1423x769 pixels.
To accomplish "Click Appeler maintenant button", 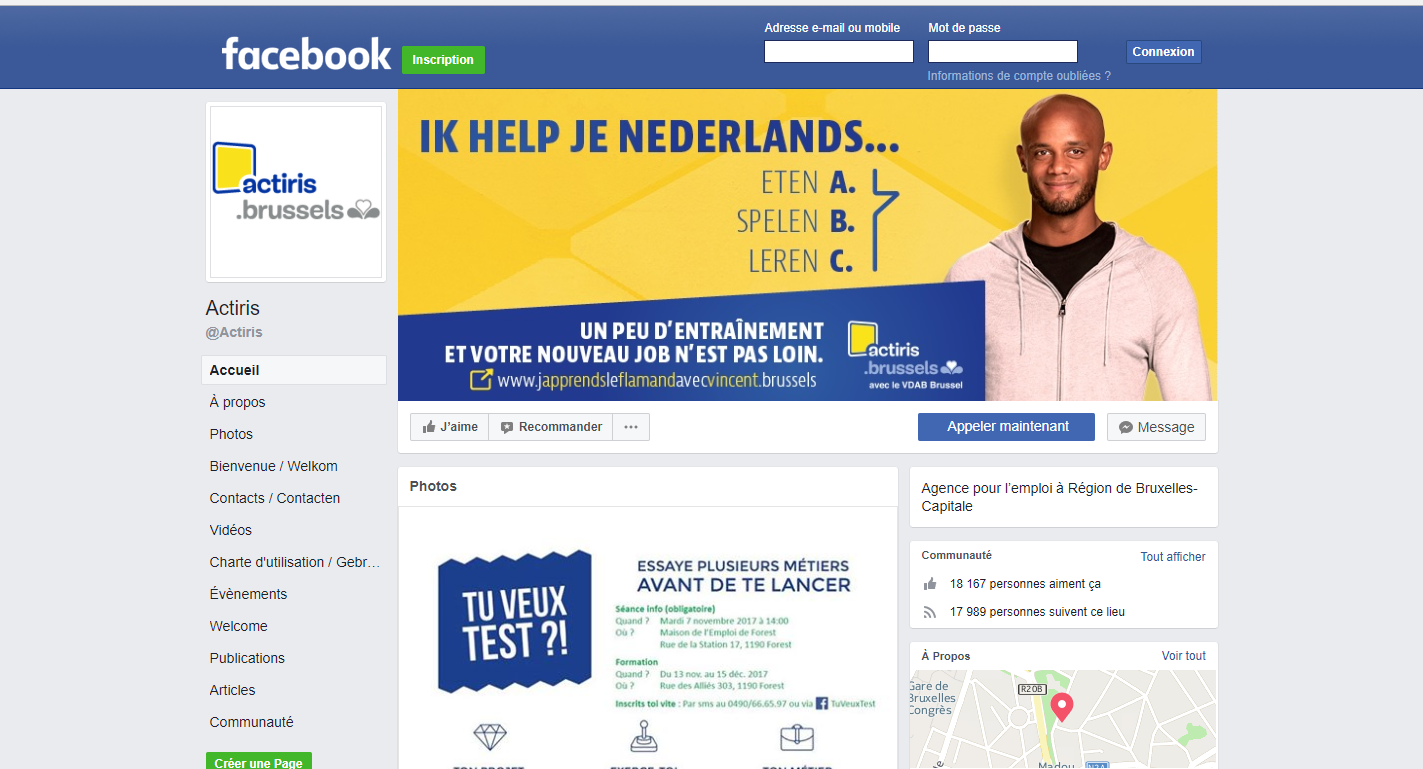I will [1007, 427].
